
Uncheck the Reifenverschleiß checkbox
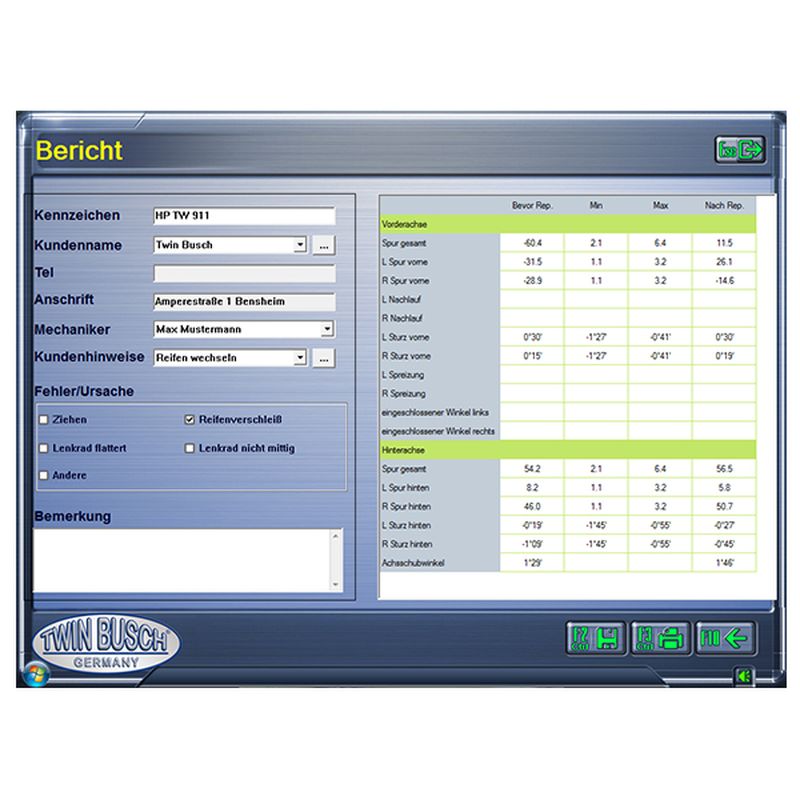click(x=190, y=421)
